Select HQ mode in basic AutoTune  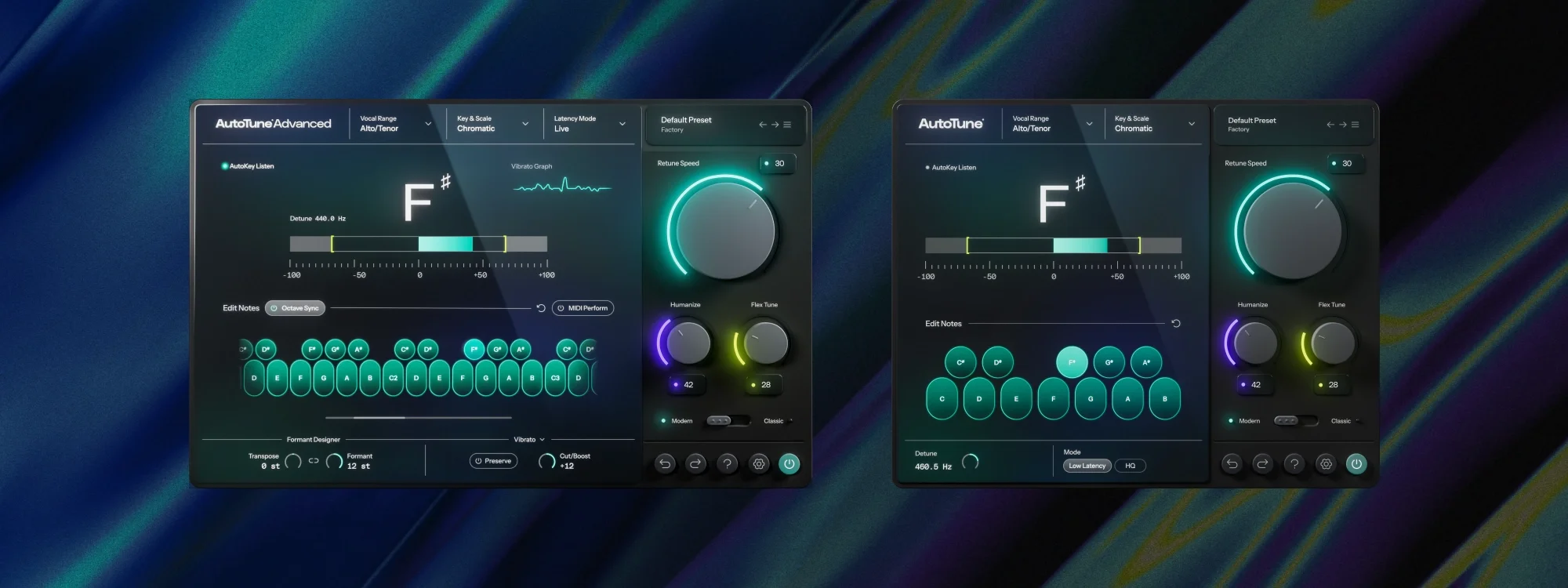click(1130, 466)
